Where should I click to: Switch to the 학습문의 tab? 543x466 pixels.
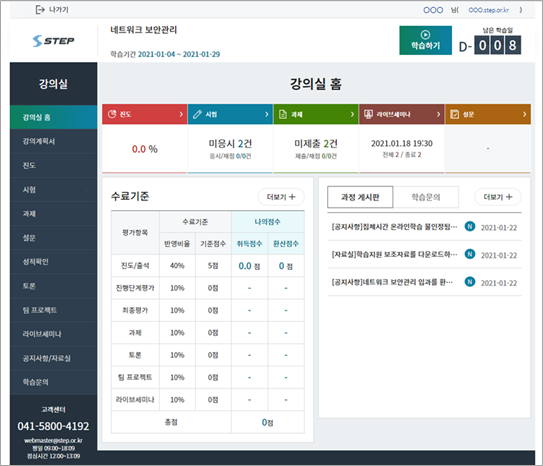pyautogui.click(x=426, y=197)
